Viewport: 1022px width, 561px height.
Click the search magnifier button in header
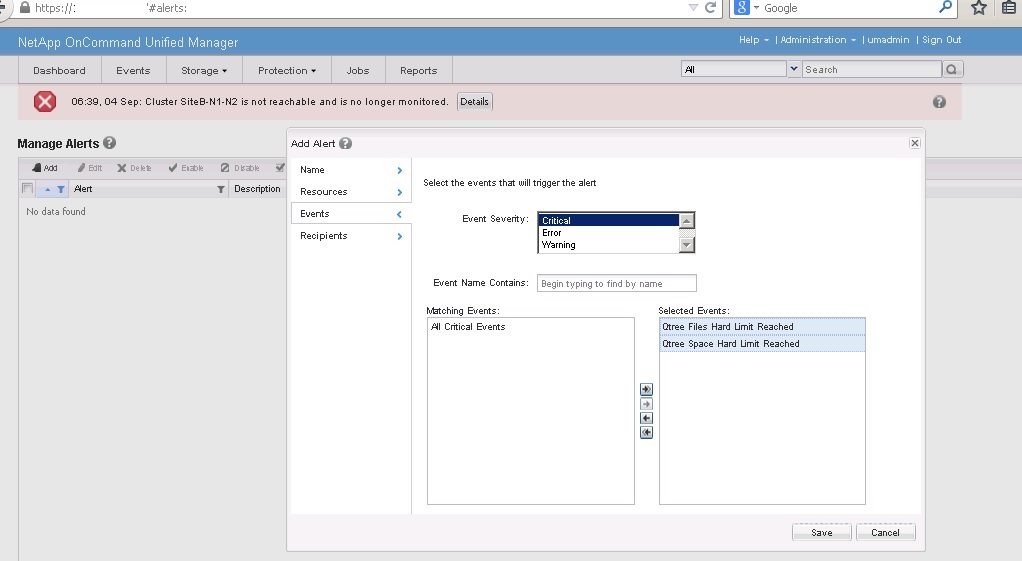(x=952, y=69)
